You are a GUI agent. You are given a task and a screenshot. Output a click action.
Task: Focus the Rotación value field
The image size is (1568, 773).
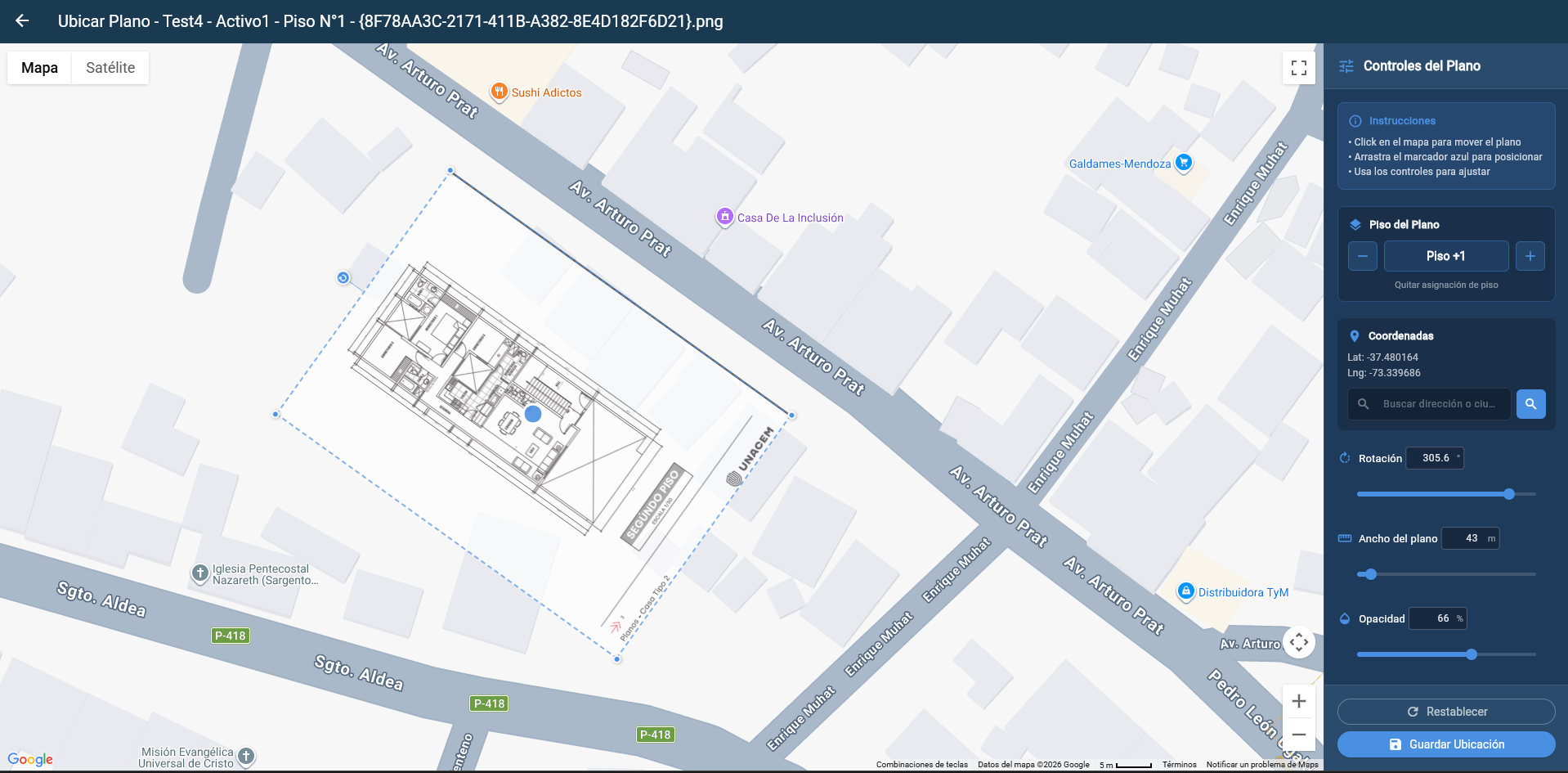point(1434,458)
